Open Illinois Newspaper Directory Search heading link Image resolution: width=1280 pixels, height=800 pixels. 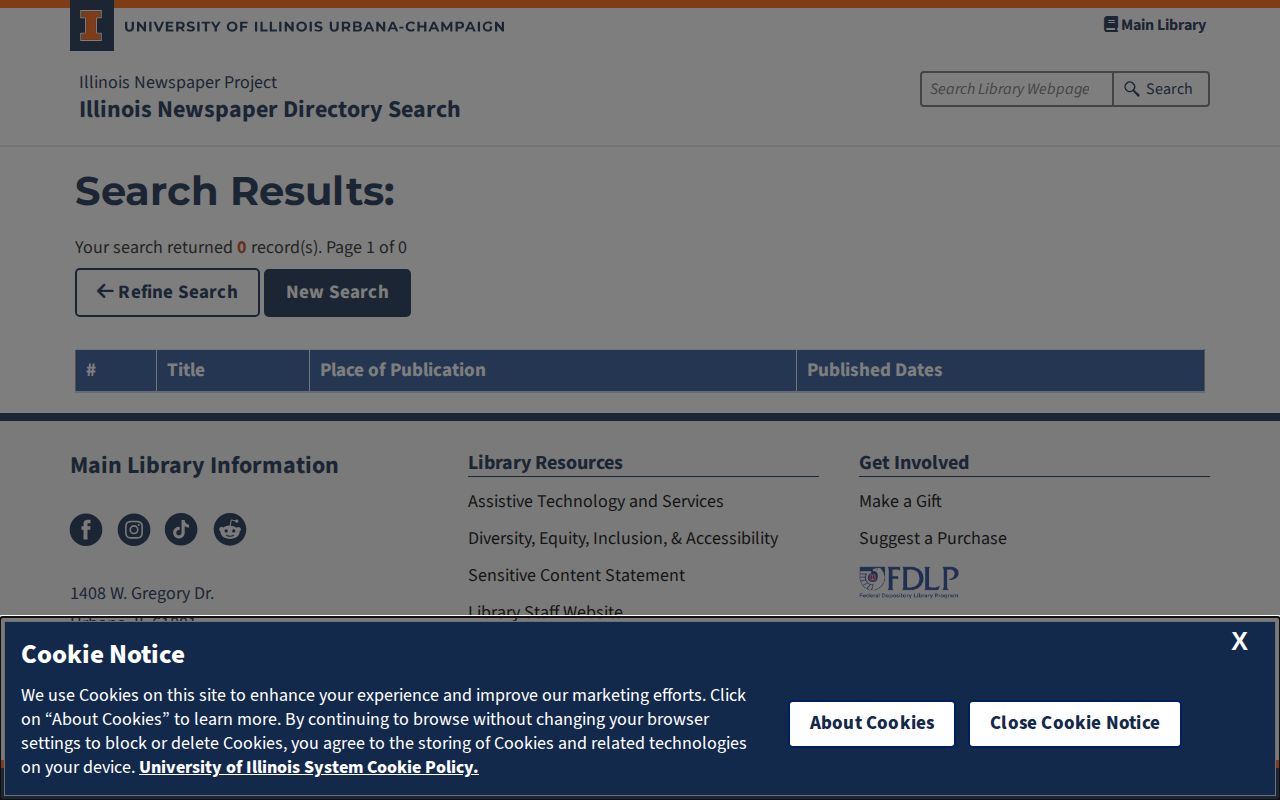coord(270,109)
